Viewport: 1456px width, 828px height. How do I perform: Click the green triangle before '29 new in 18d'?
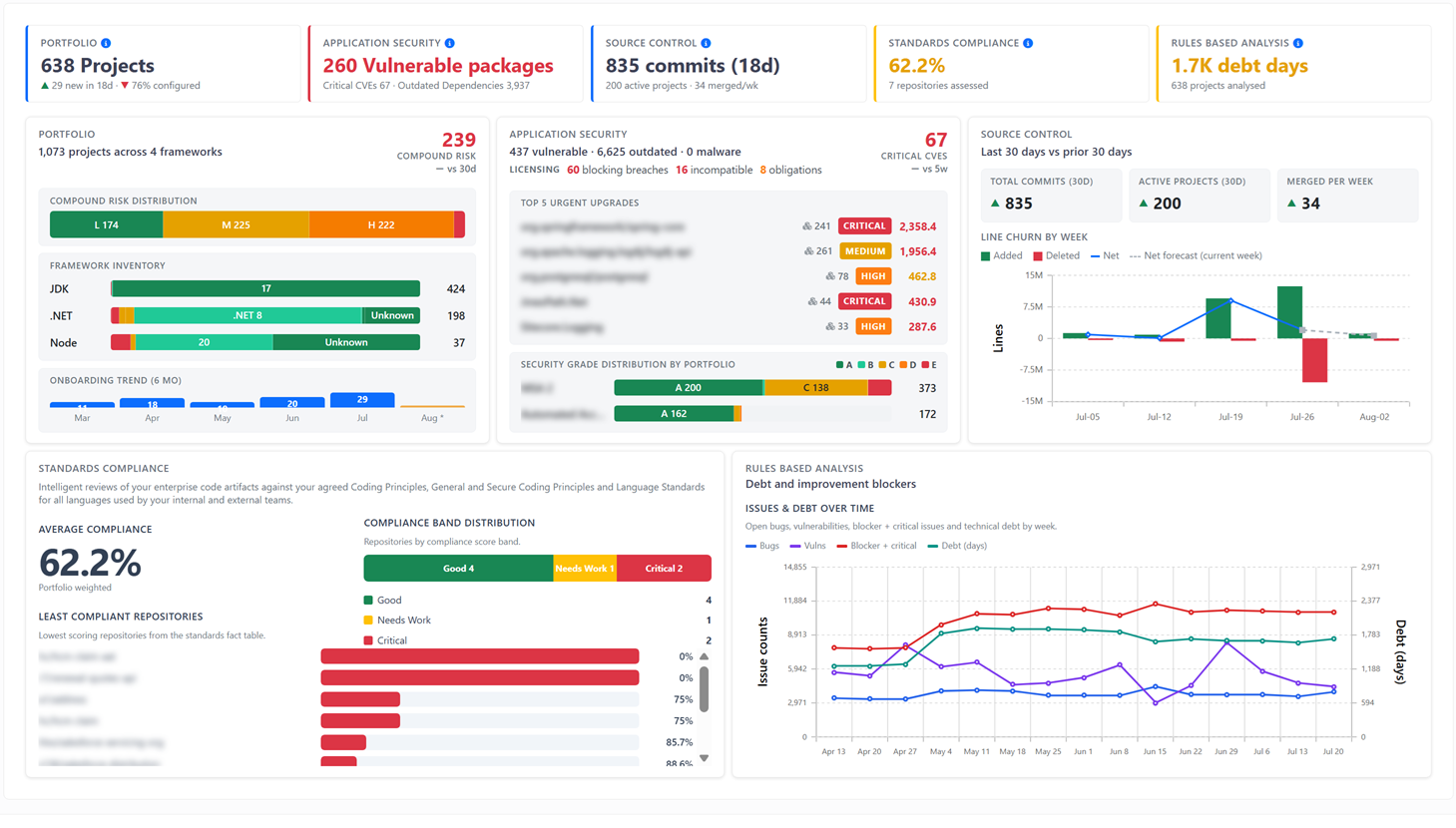45,86
